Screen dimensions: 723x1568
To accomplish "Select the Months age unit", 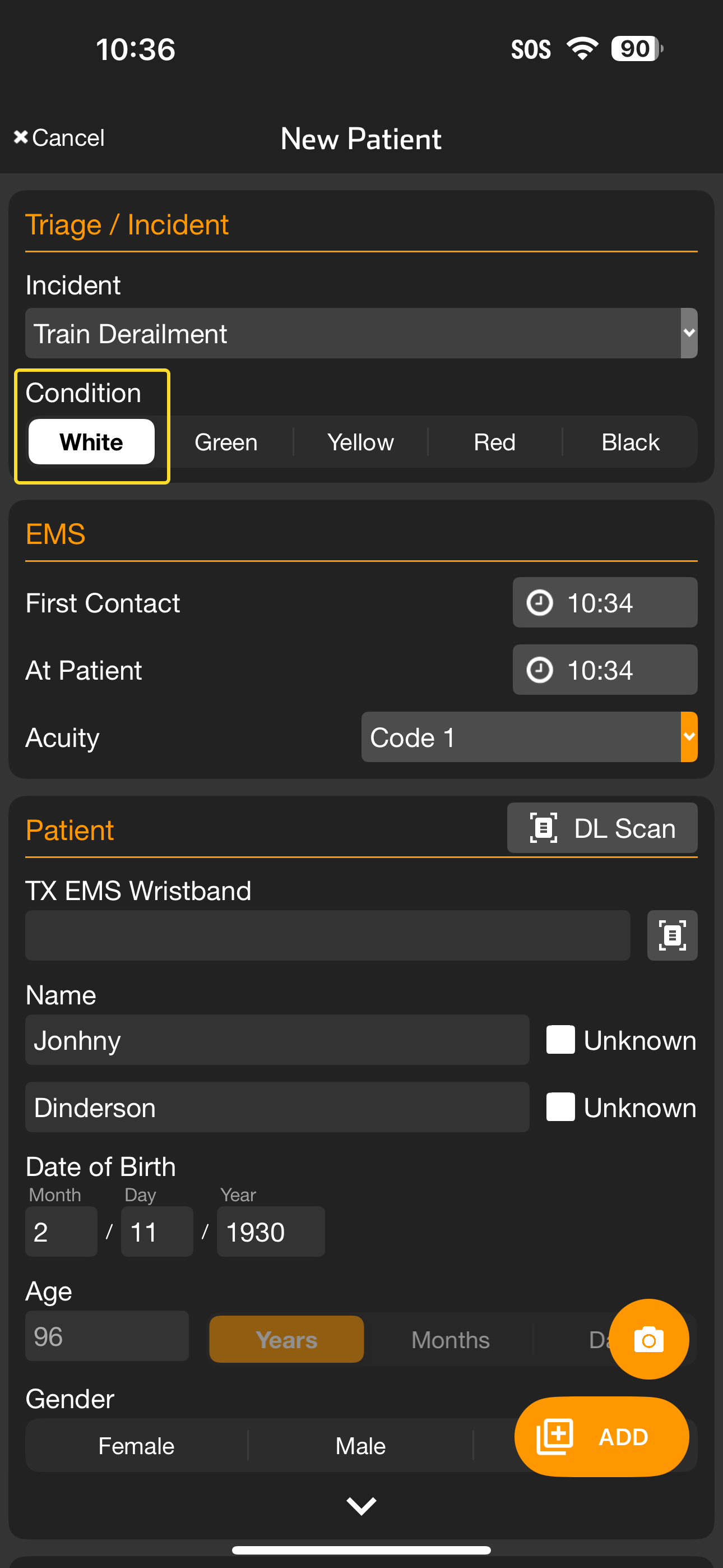I will click(x=451, y=1340).
